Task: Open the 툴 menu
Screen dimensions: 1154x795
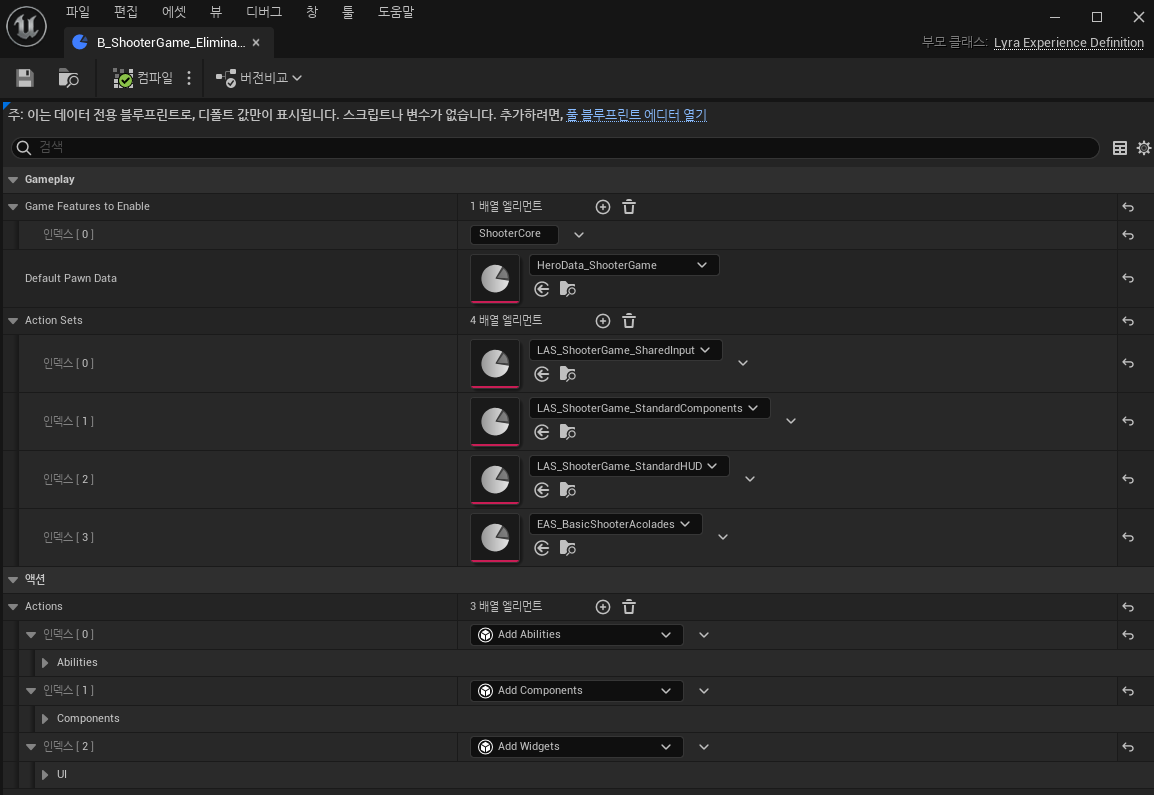Action: [348, 12]
